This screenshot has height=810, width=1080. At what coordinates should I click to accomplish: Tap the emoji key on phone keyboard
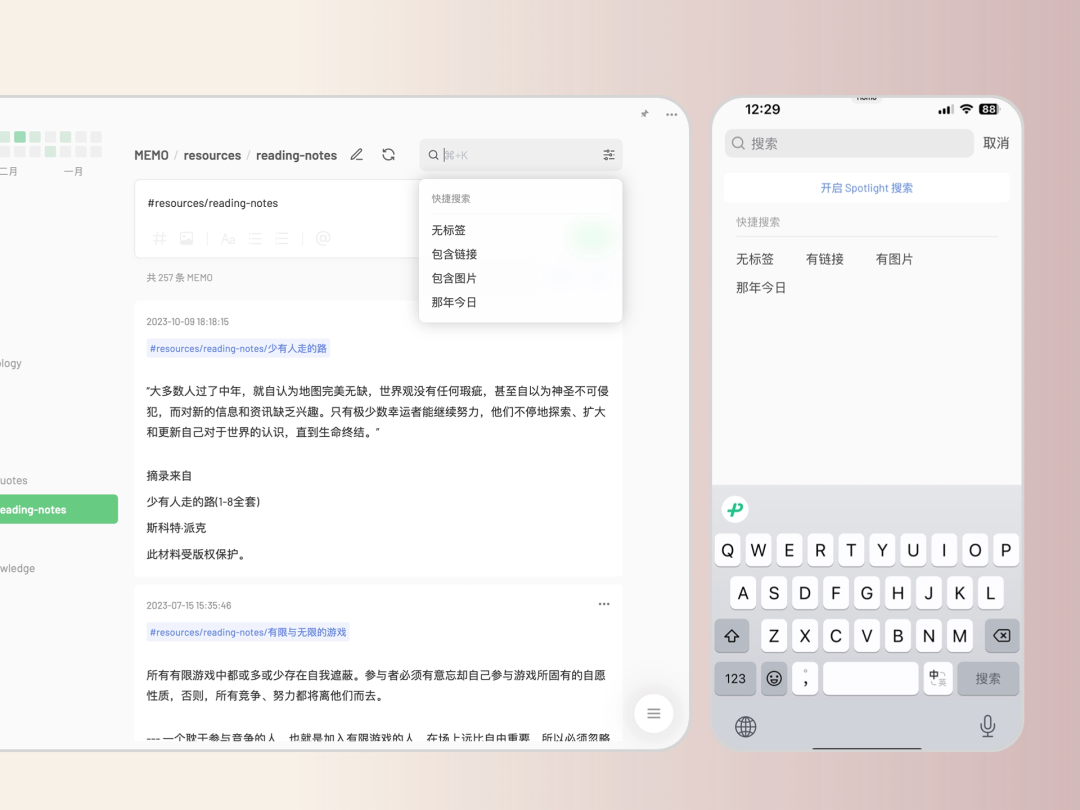(x=774, y=678)
